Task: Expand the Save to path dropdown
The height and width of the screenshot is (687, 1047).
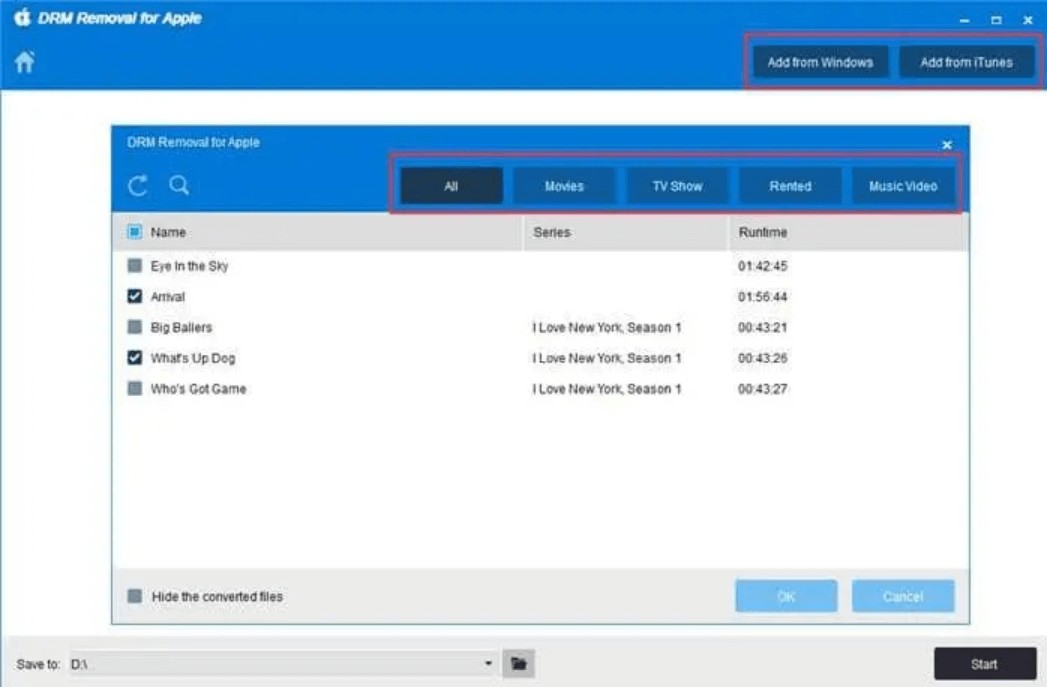Action: click(488, 663)
